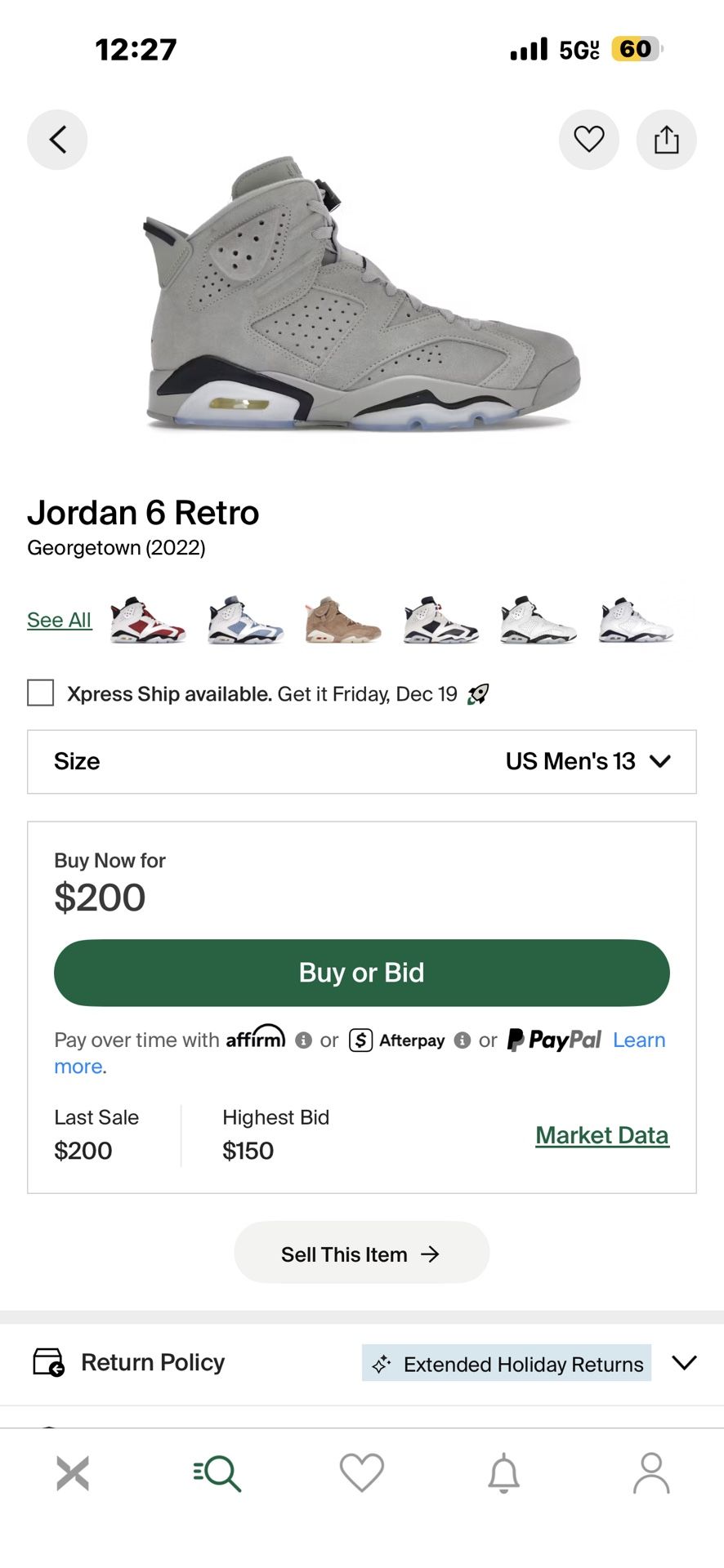Screen dimensions: 724x1568
Task: Open the account profile icon
Action: (x=651, y=1473)
